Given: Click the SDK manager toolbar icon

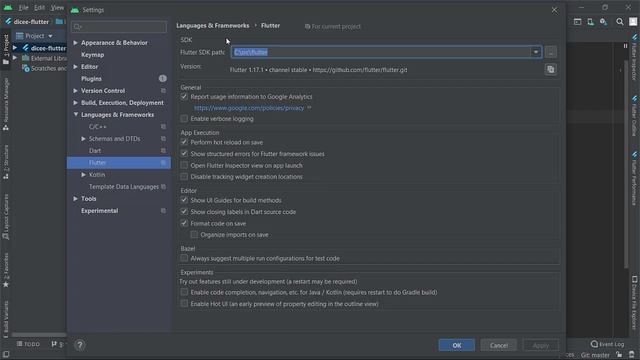Looking at the screenshot, I should pos(604,22).
